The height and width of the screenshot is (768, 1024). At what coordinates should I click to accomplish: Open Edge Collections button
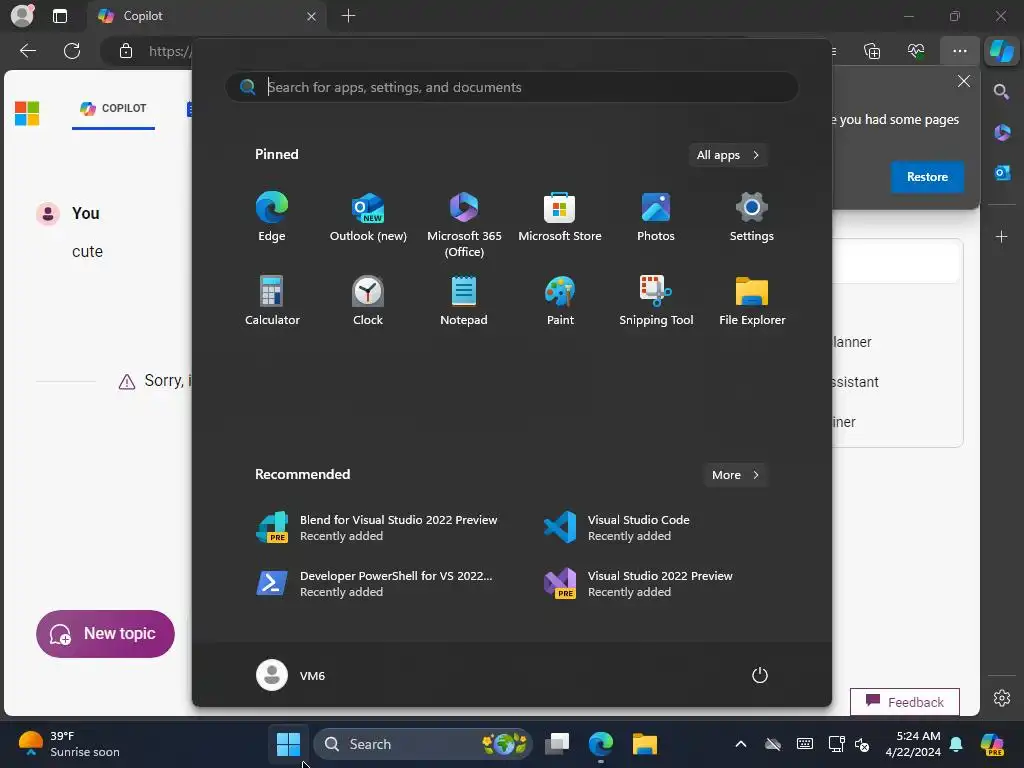872,51
